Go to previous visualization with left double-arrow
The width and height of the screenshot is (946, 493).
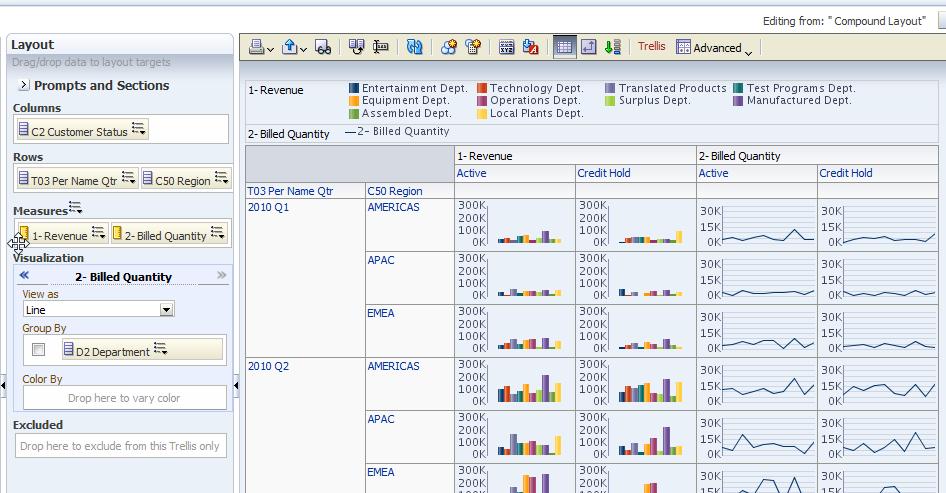(24, 275)
